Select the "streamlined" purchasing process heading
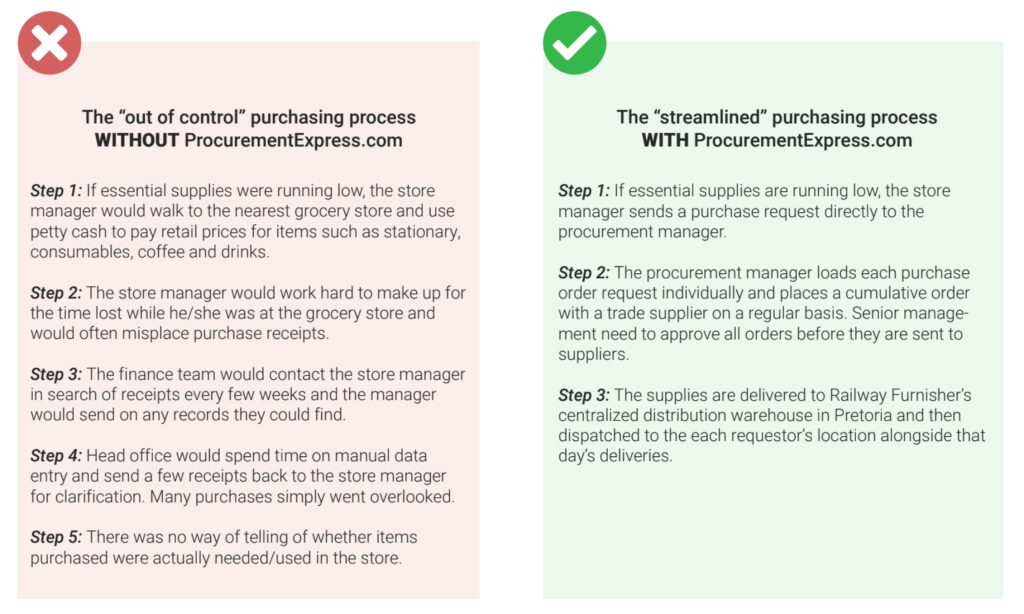 (776, 118)
